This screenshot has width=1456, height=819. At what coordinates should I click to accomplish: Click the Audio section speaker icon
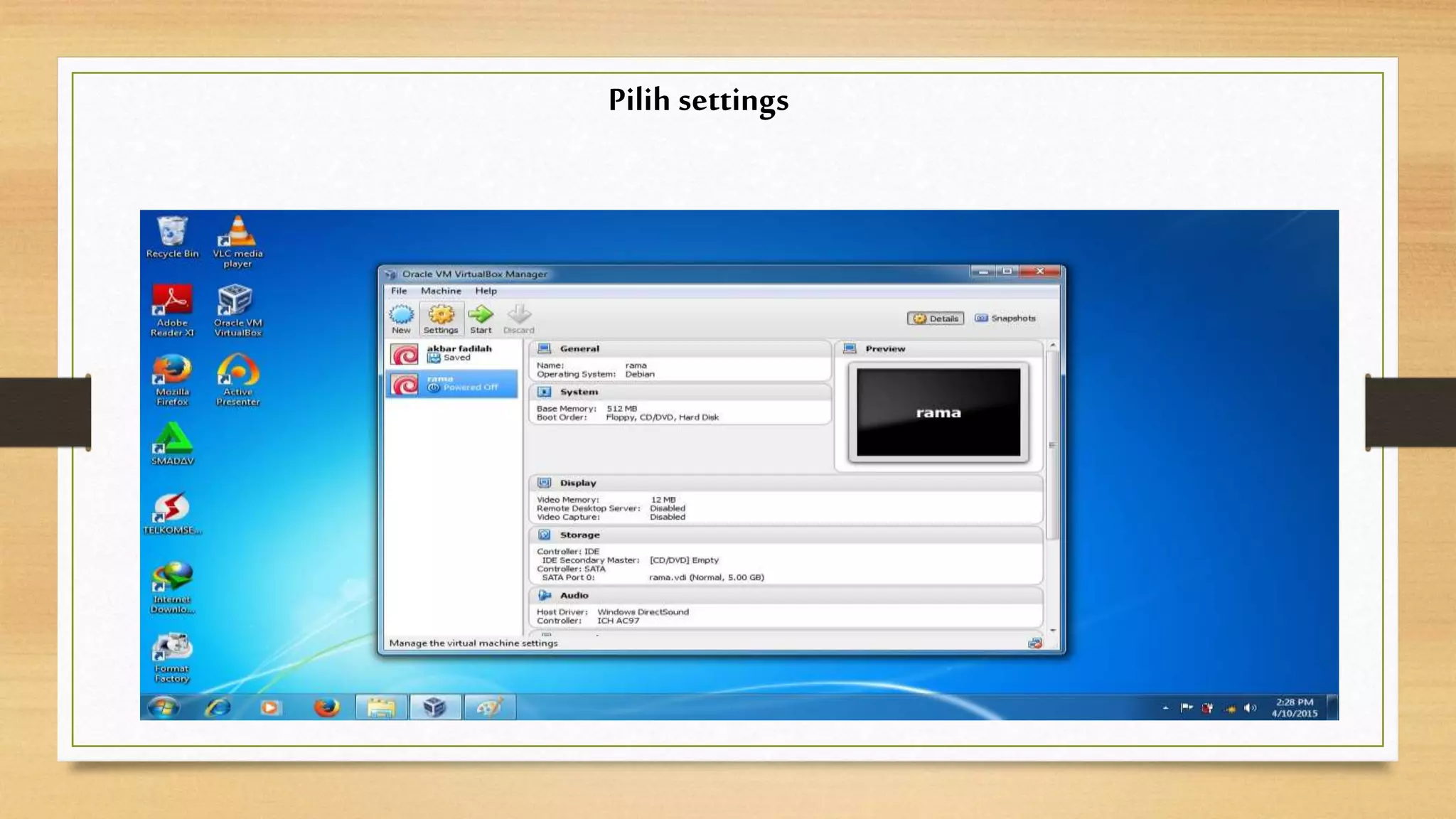point(545,595)
